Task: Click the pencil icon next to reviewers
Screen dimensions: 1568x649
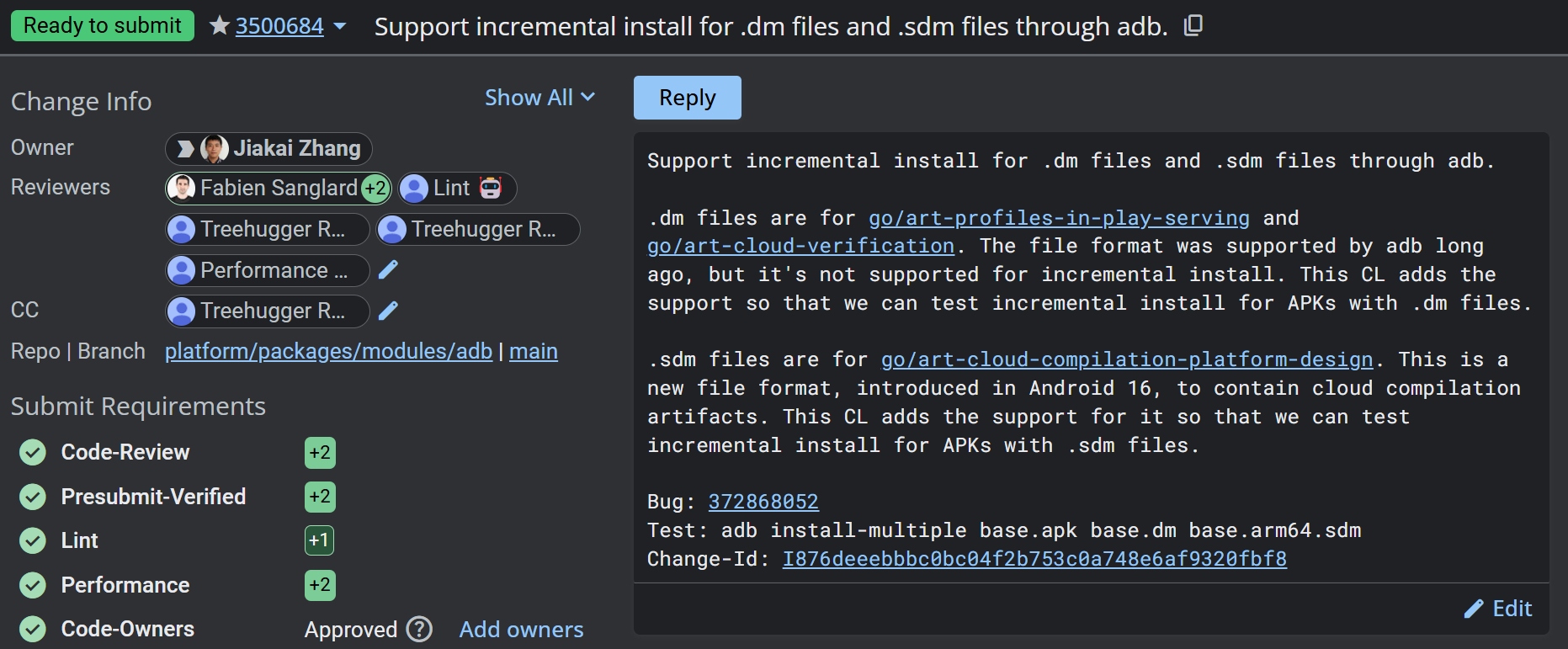Action: click(388, 269)
